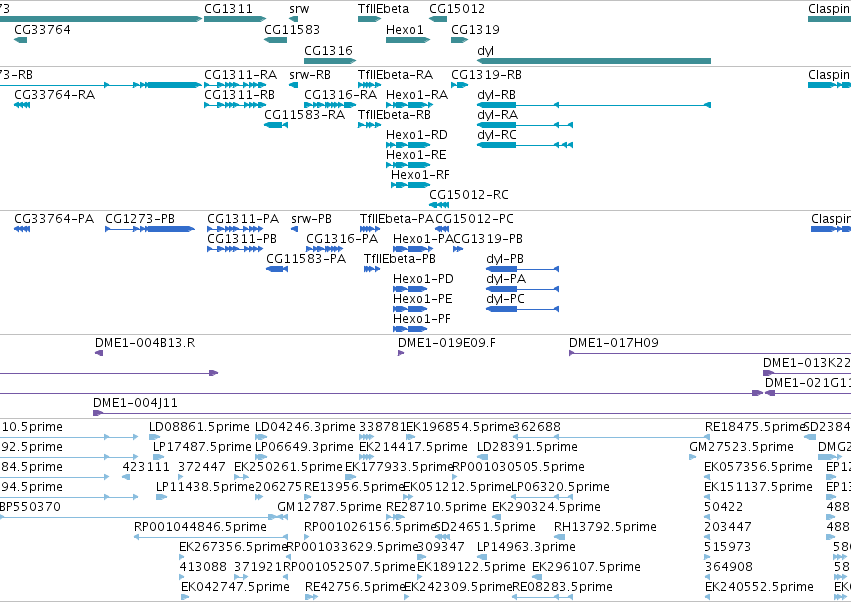Click the DME1-019E09.F BAC label
Screen dimensions: 851x602
[447, 343]
